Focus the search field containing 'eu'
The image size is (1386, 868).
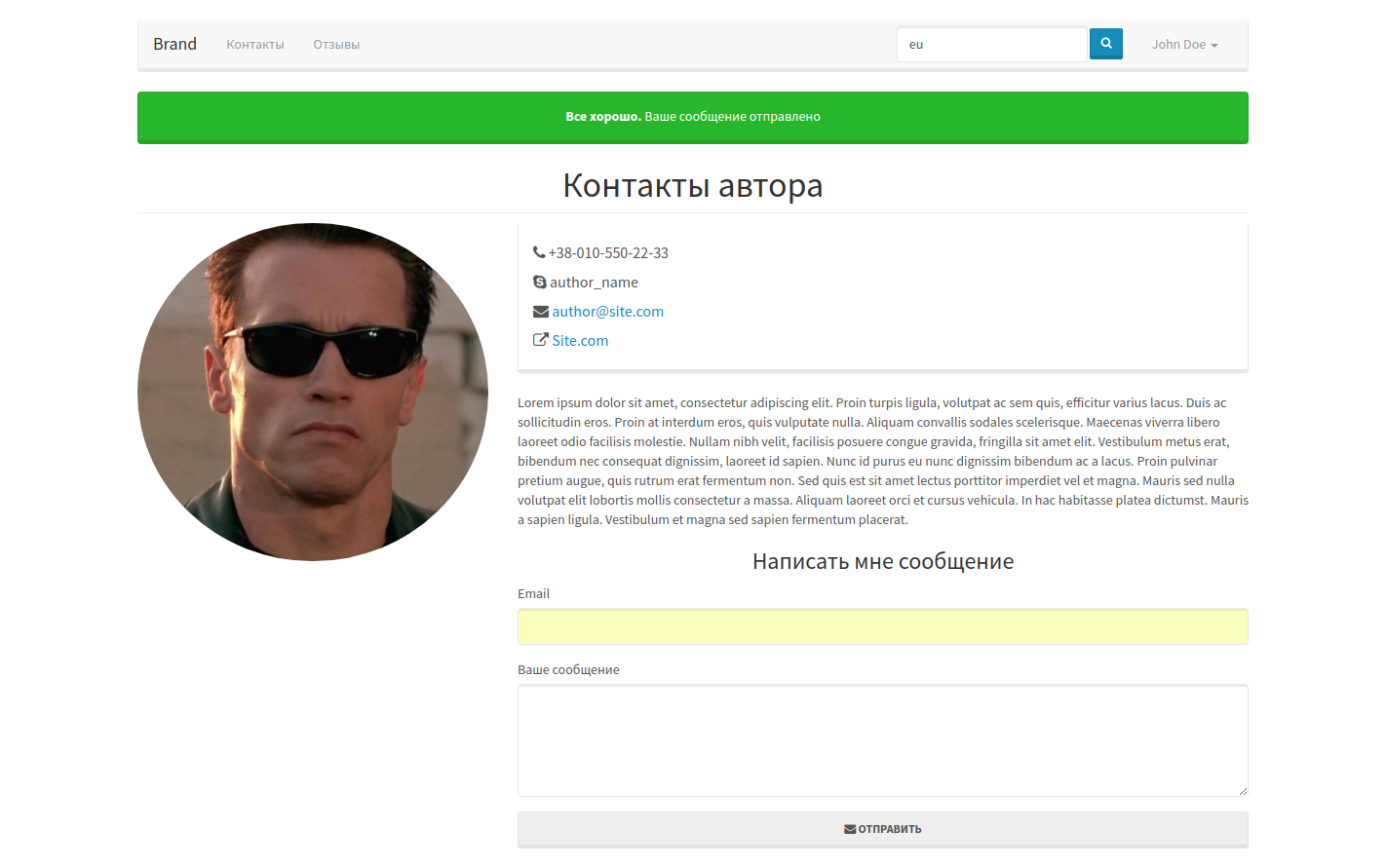[x=992, y=45]
